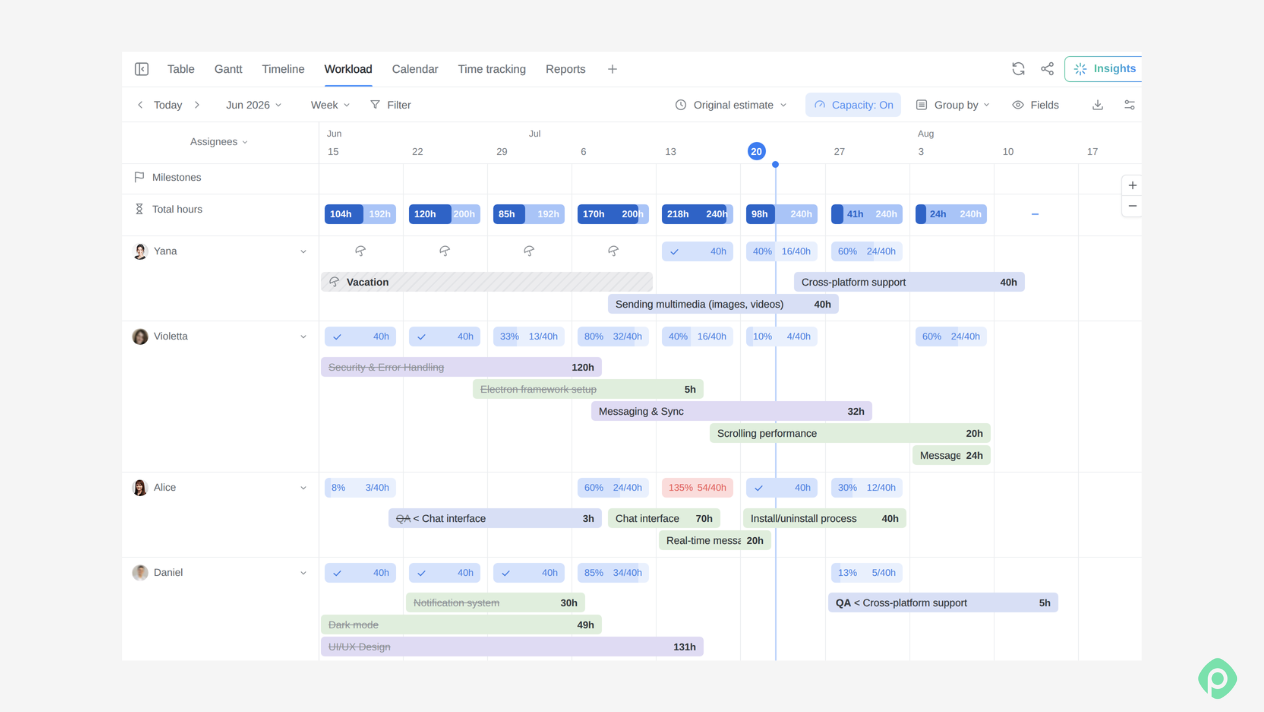Viewport: 1264px width, 712px height.
Task: Click Alice's avatar
Action: tap(140, 487)
